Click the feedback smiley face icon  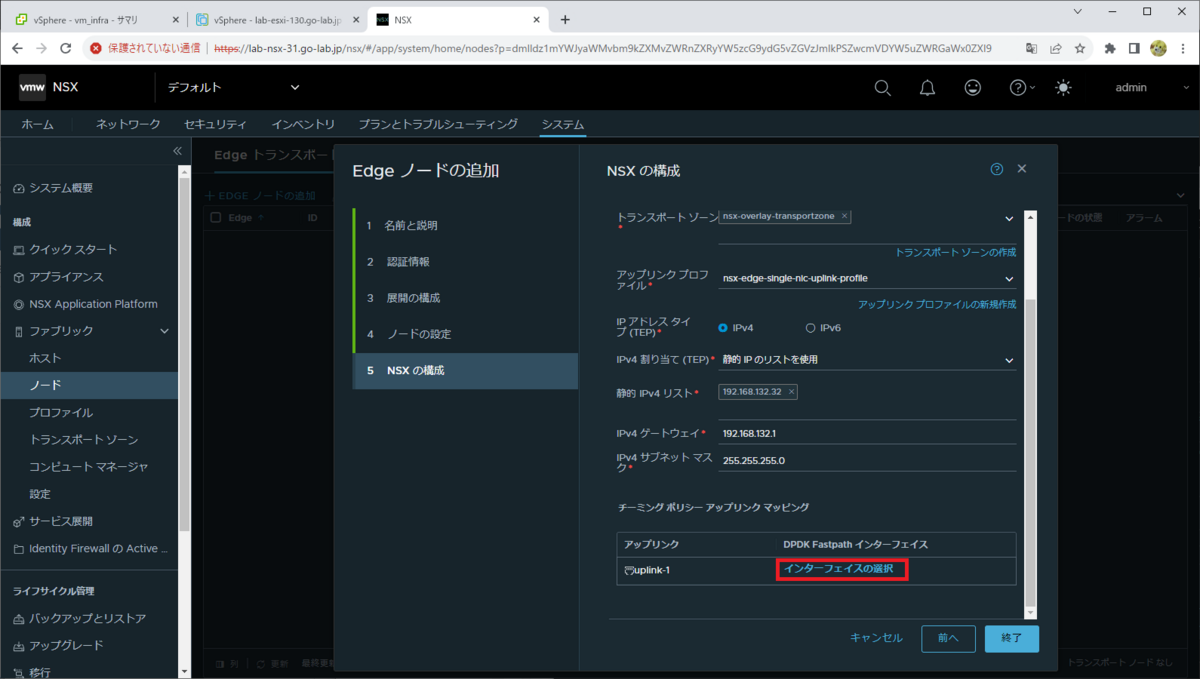[972, 88]
